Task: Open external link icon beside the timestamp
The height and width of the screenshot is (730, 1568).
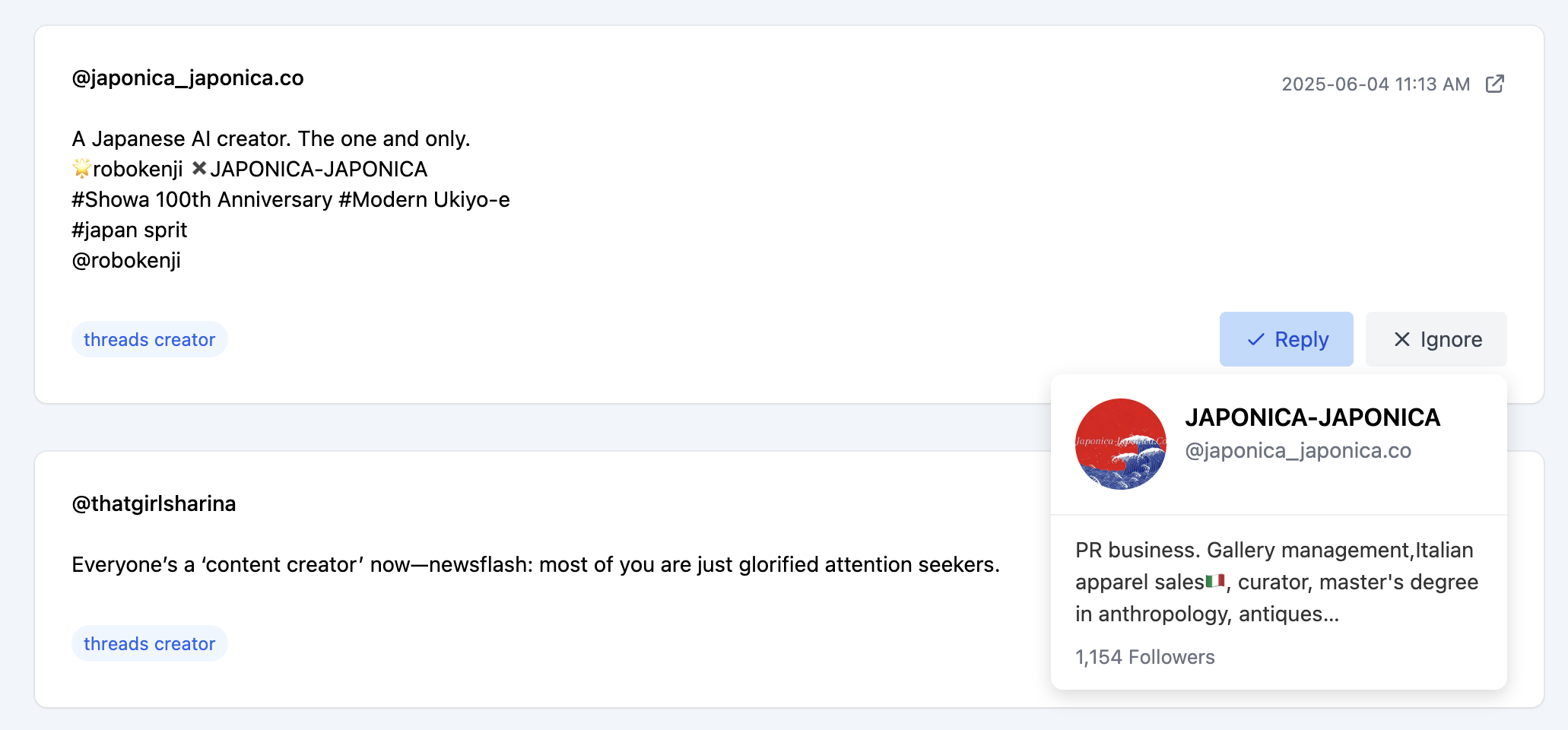Action: [1494, 84]
